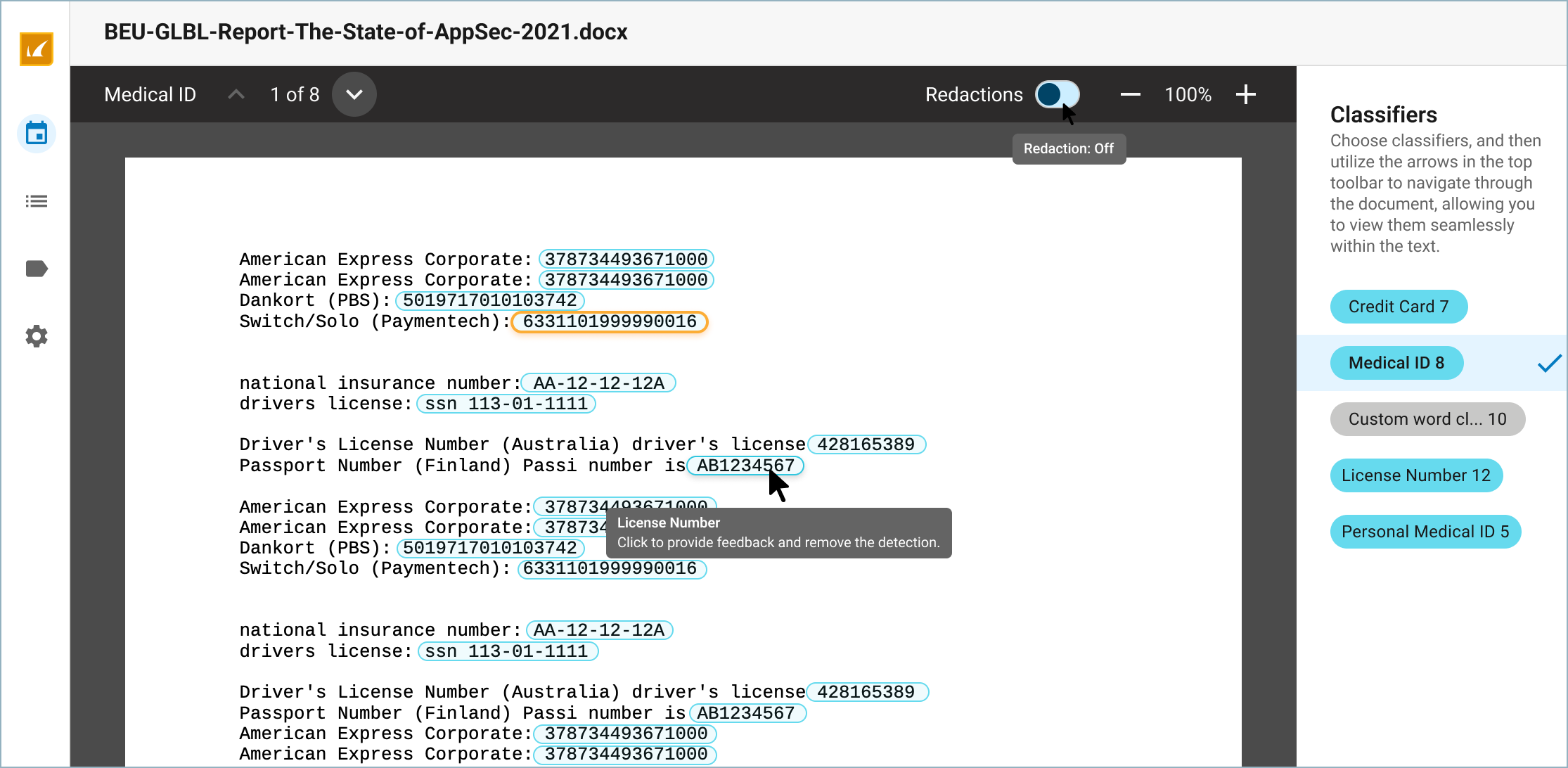The image size is (1568, 768).
Task: Click second AA-12-12-12A national insurance detection
Action: coord(599,630)
